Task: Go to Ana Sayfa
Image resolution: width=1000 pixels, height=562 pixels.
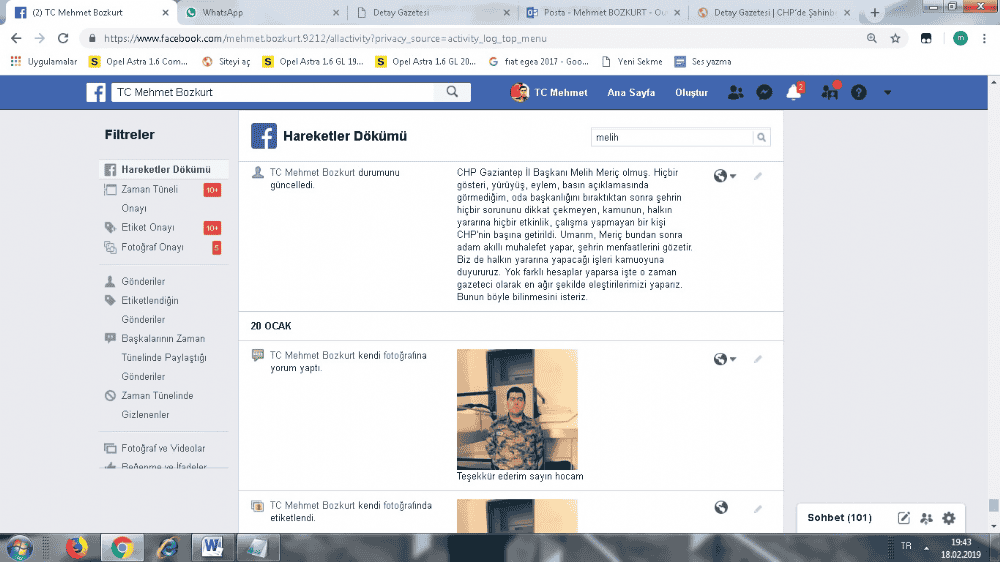Action: 631,92
